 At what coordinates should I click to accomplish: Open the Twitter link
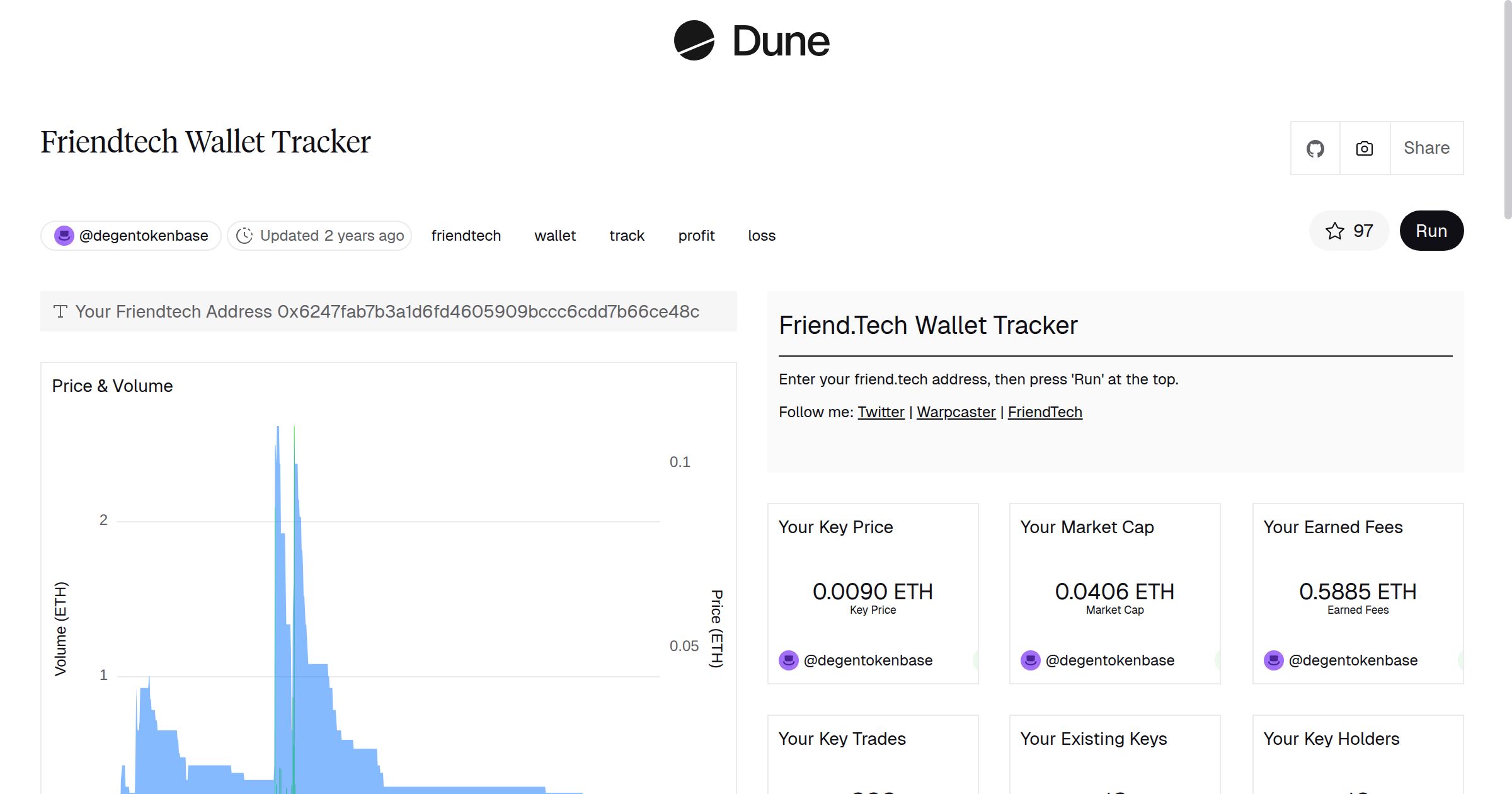click(x=881, y=411)
